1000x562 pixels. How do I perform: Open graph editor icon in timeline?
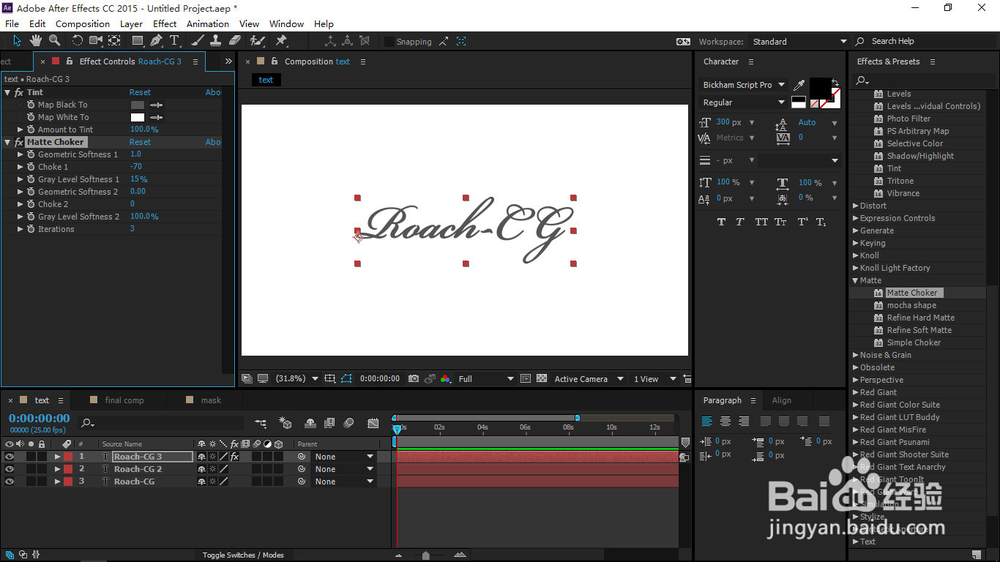(373, 423)
